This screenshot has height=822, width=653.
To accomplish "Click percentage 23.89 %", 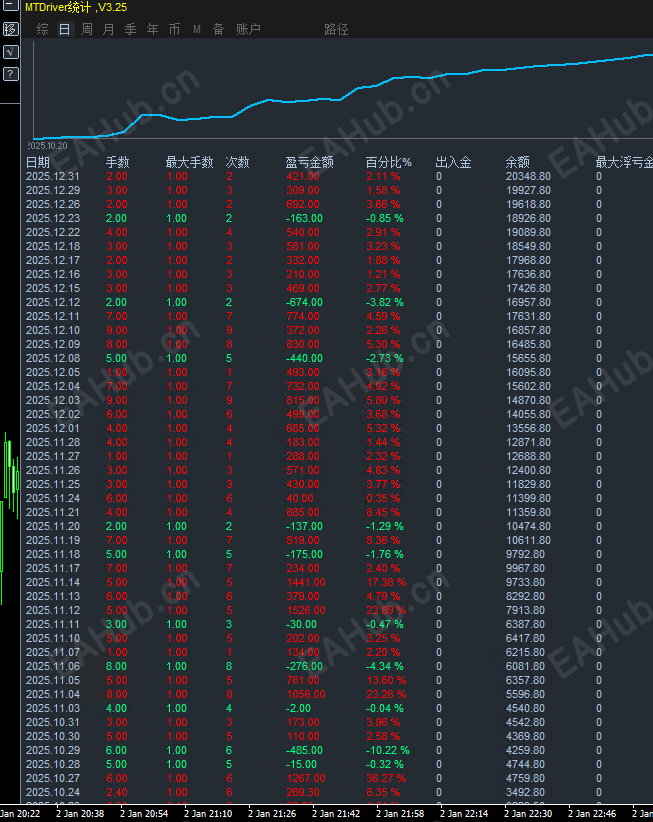I will pos(386,610).
